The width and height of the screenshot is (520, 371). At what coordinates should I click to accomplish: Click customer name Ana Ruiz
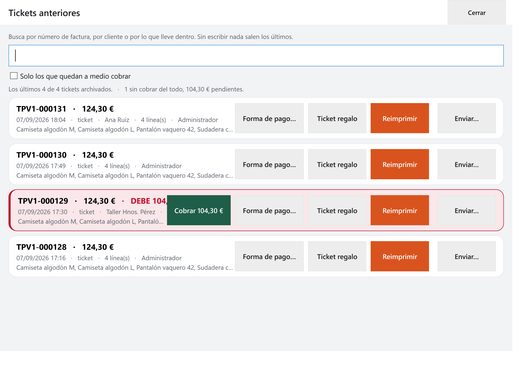(x=117, y=120)
